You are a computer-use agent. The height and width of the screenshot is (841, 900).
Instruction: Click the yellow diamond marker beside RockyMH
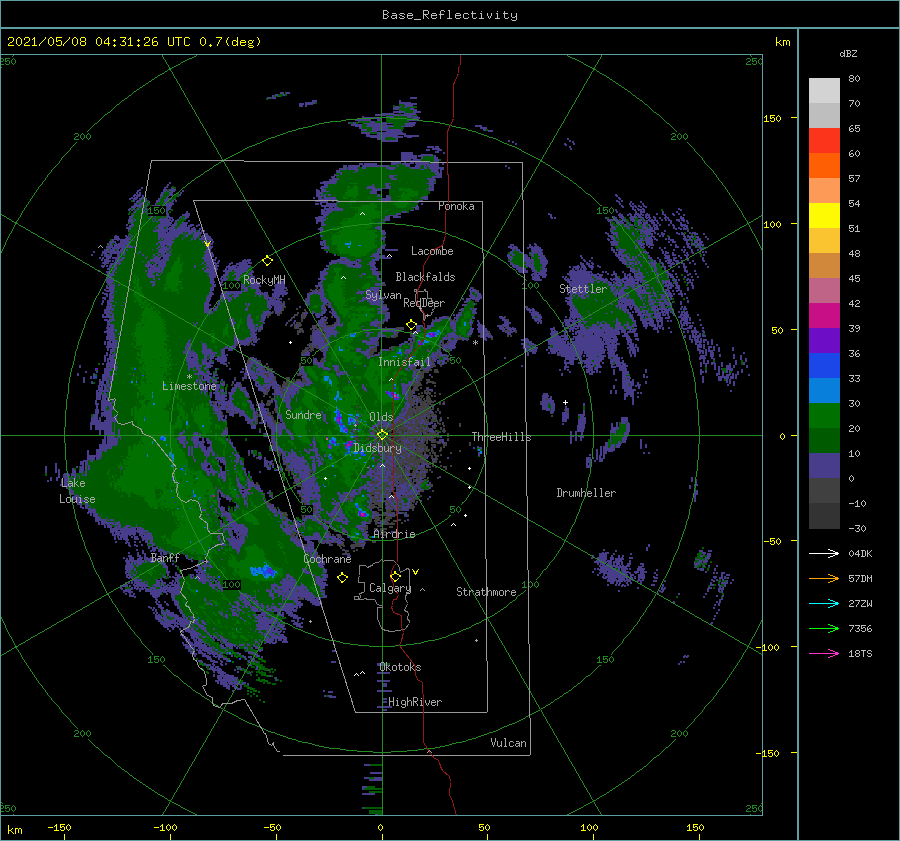tap(267, 261)
